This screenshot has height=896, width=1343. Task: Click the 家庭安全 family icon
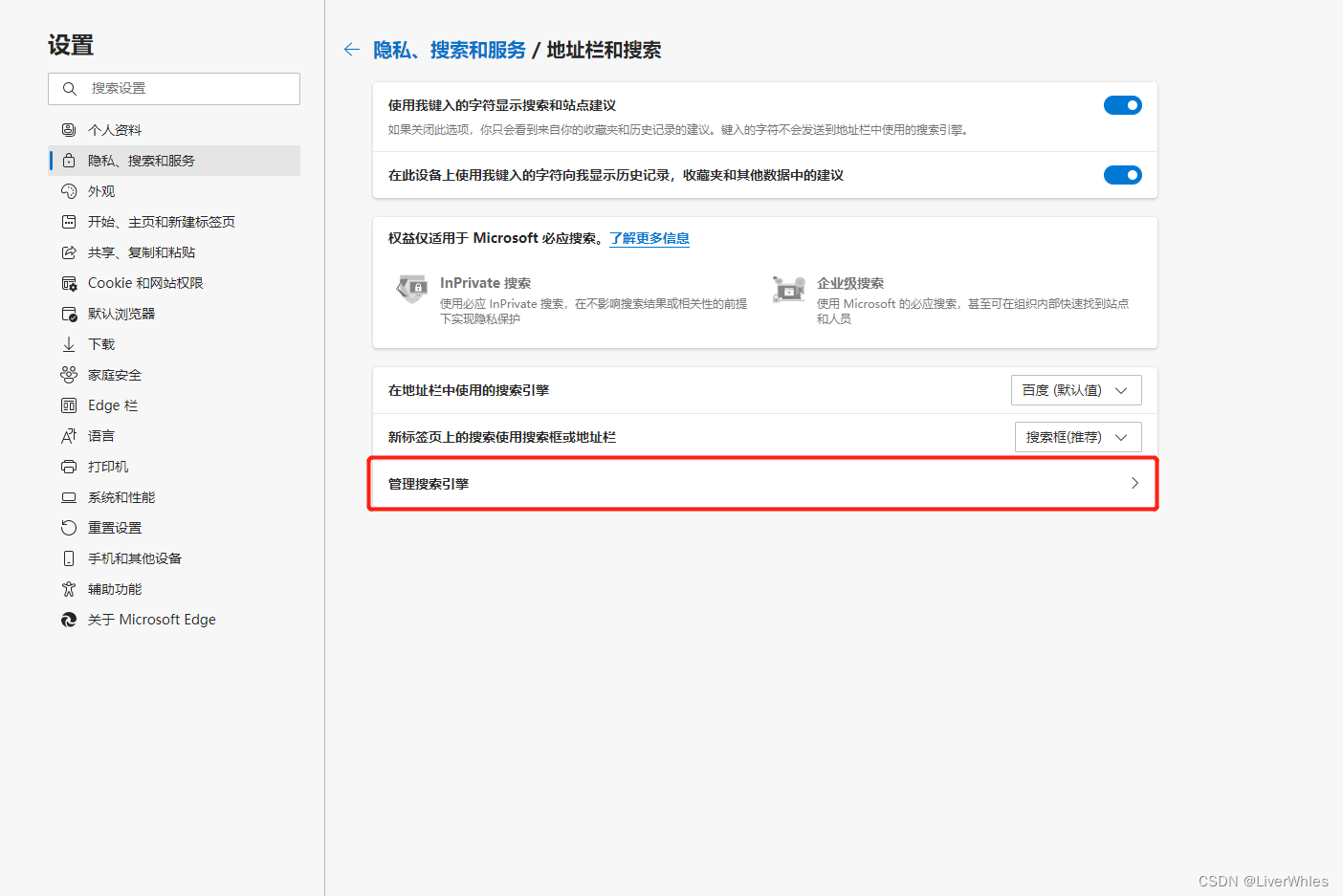[x=69, y=375]
